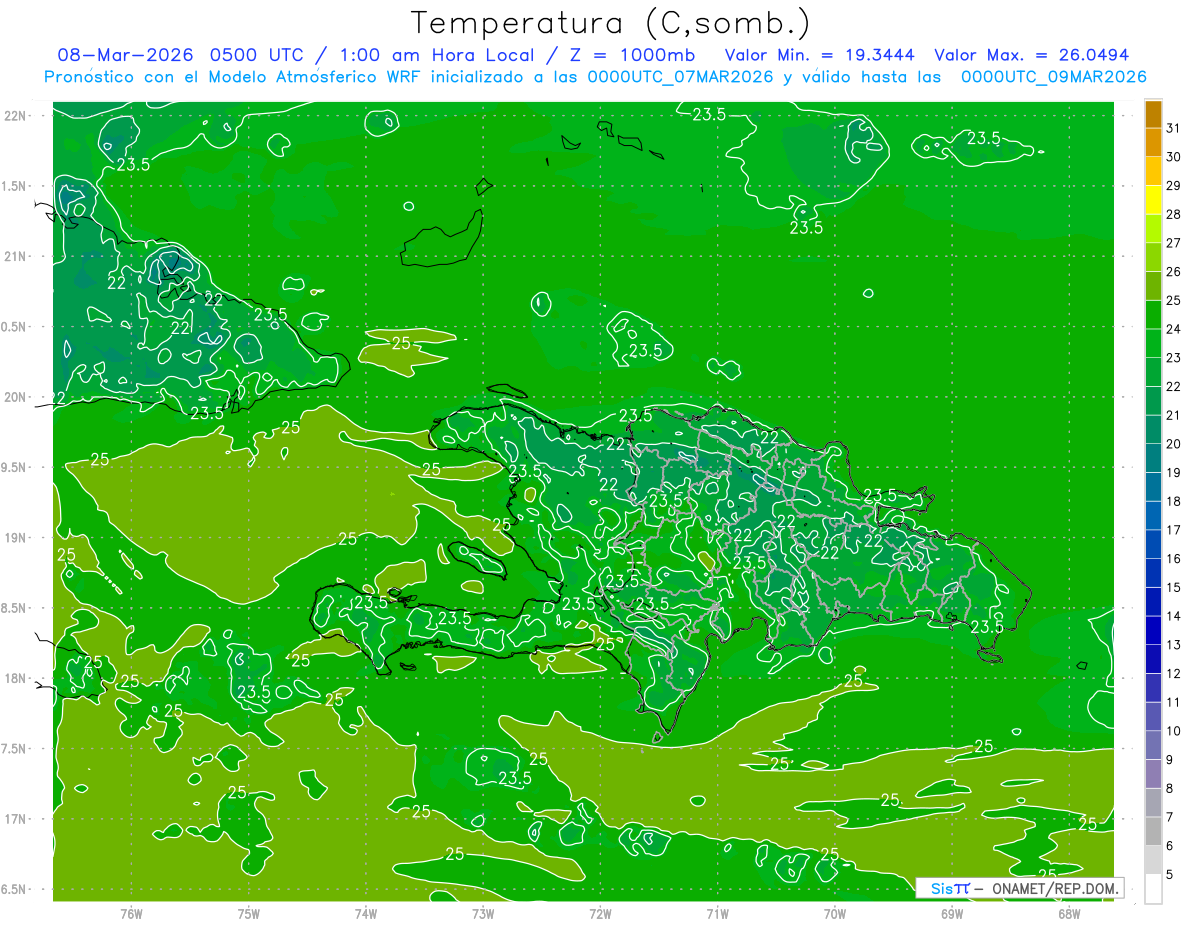
Task: Click the '21N' latitude axis label
Action: pos(17,256)
